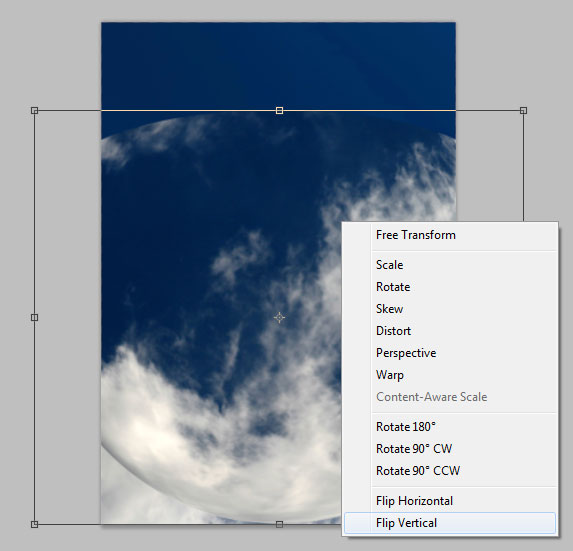The height and width of the screenshot is (551, 573).
Task: Click the left-middle transform handle
Action: tap(34, 318)
